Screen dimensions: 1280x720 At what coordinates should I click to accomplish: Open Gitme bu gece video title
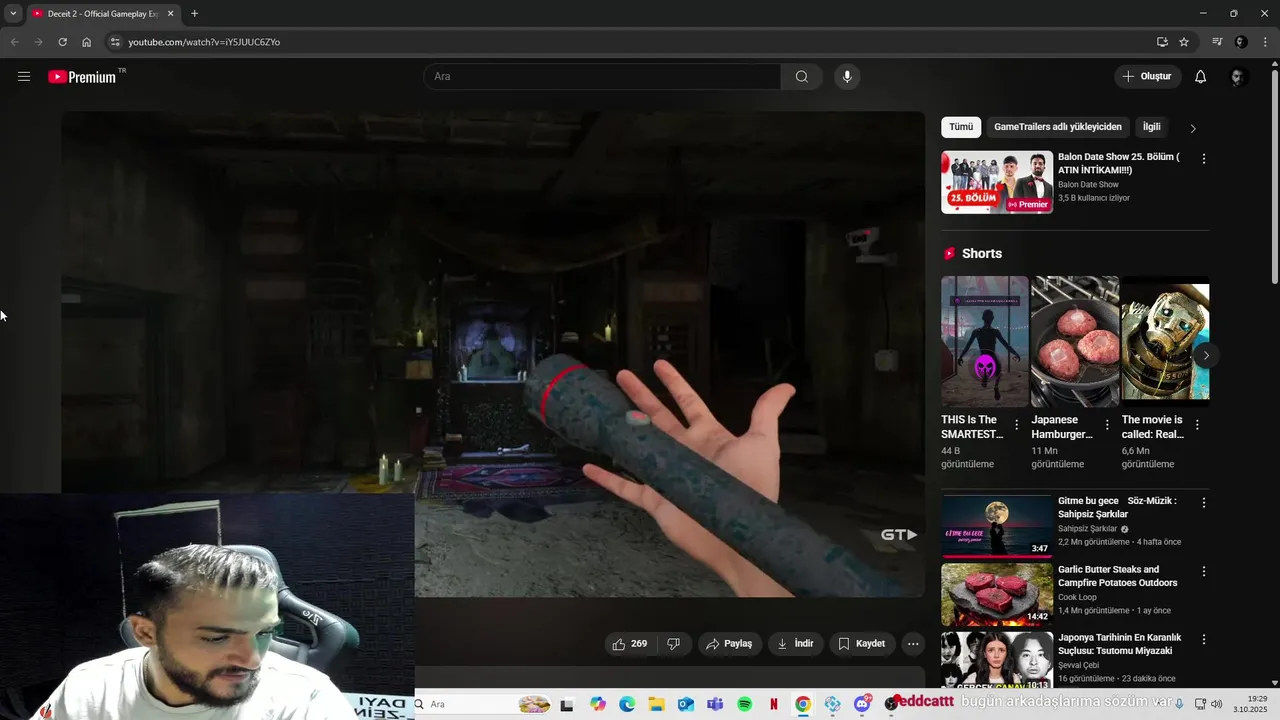coord(1117,507)
